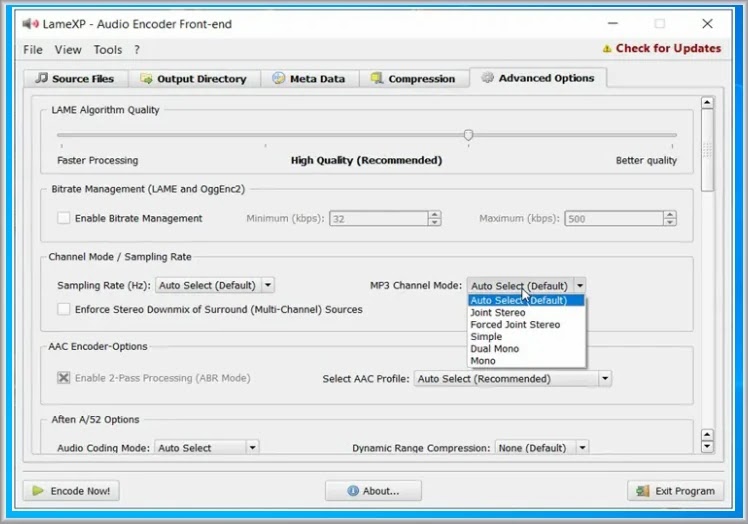The height and width of the screenshot is (524, 748).
Task: Choose Mono channel mode
Action: click(x=526, y=361)
